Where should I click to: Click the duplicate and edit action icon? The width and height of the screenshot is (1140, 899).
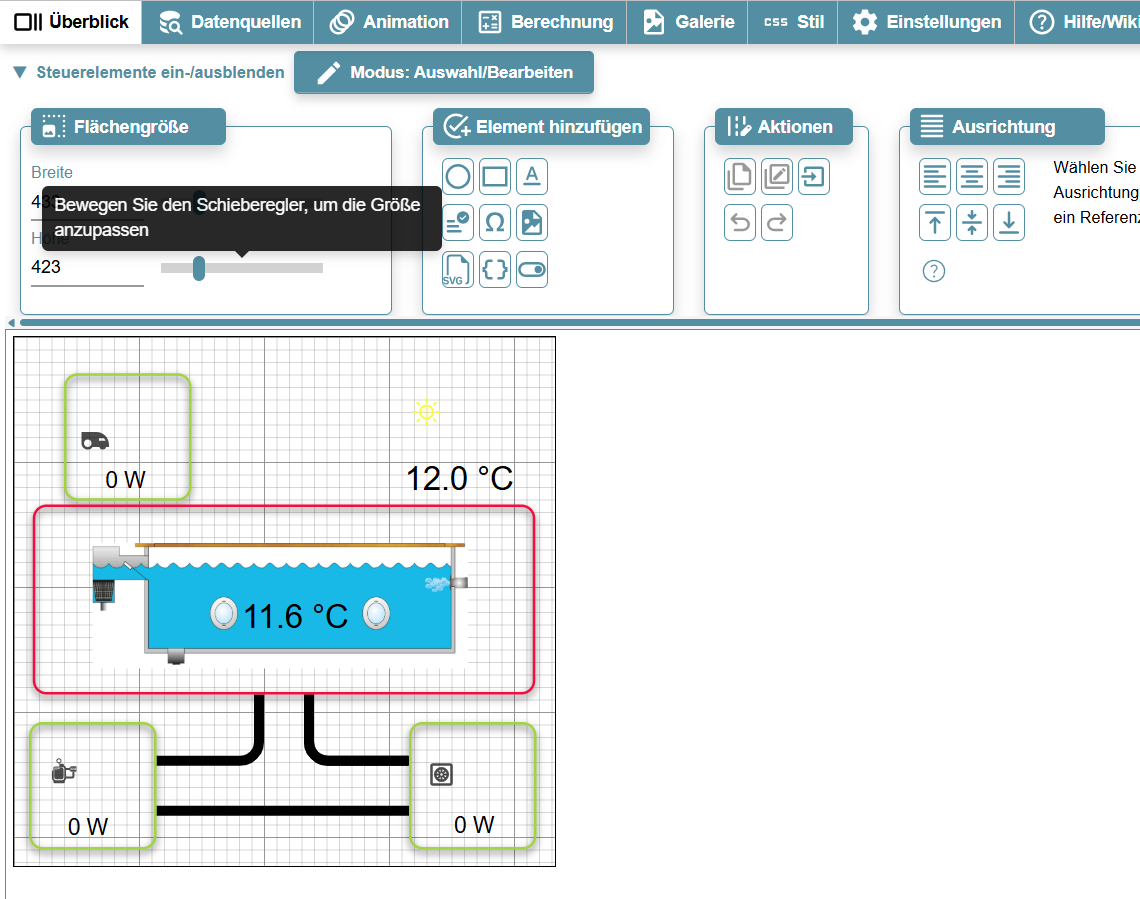click(x=777, y=177)
